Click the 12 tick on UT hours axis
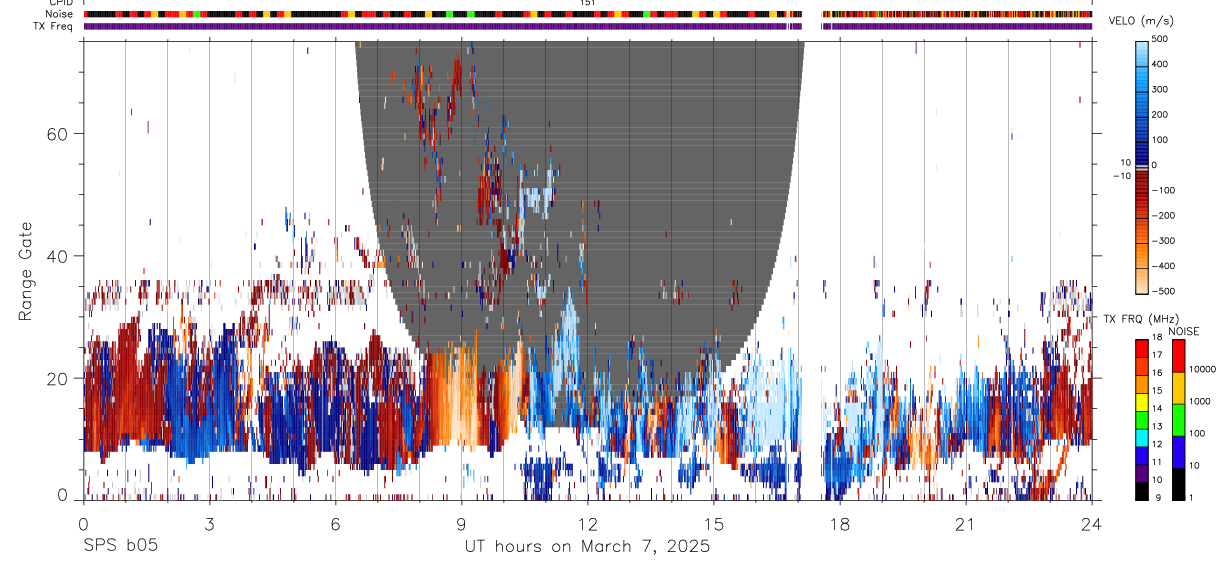Screen dimensions: 1228x567 click(587, 522)
